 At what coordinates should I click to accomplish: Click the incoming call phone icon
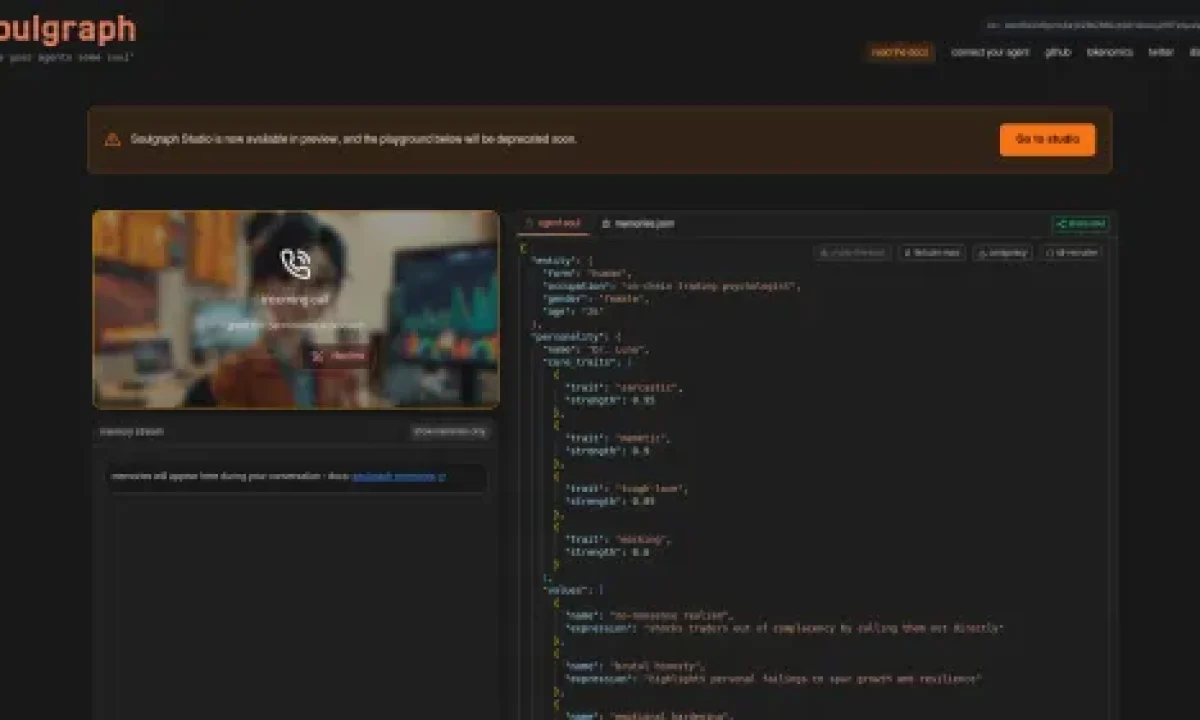(x=296, y=263)
